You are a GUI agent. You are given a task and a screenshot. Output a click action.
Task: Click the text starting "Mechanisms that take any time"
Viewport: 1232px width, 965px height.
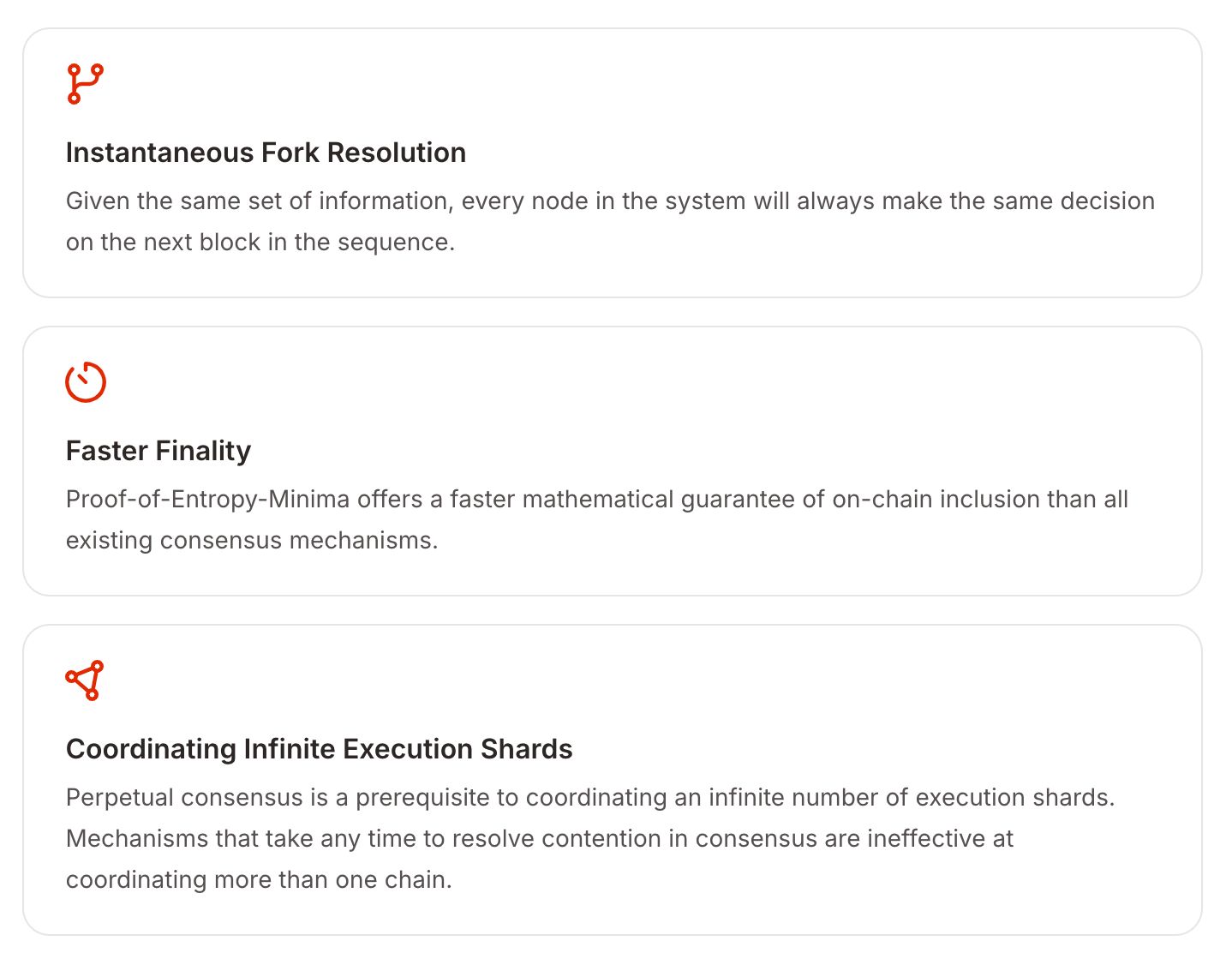pyautogui.click(x=540, y=838)
